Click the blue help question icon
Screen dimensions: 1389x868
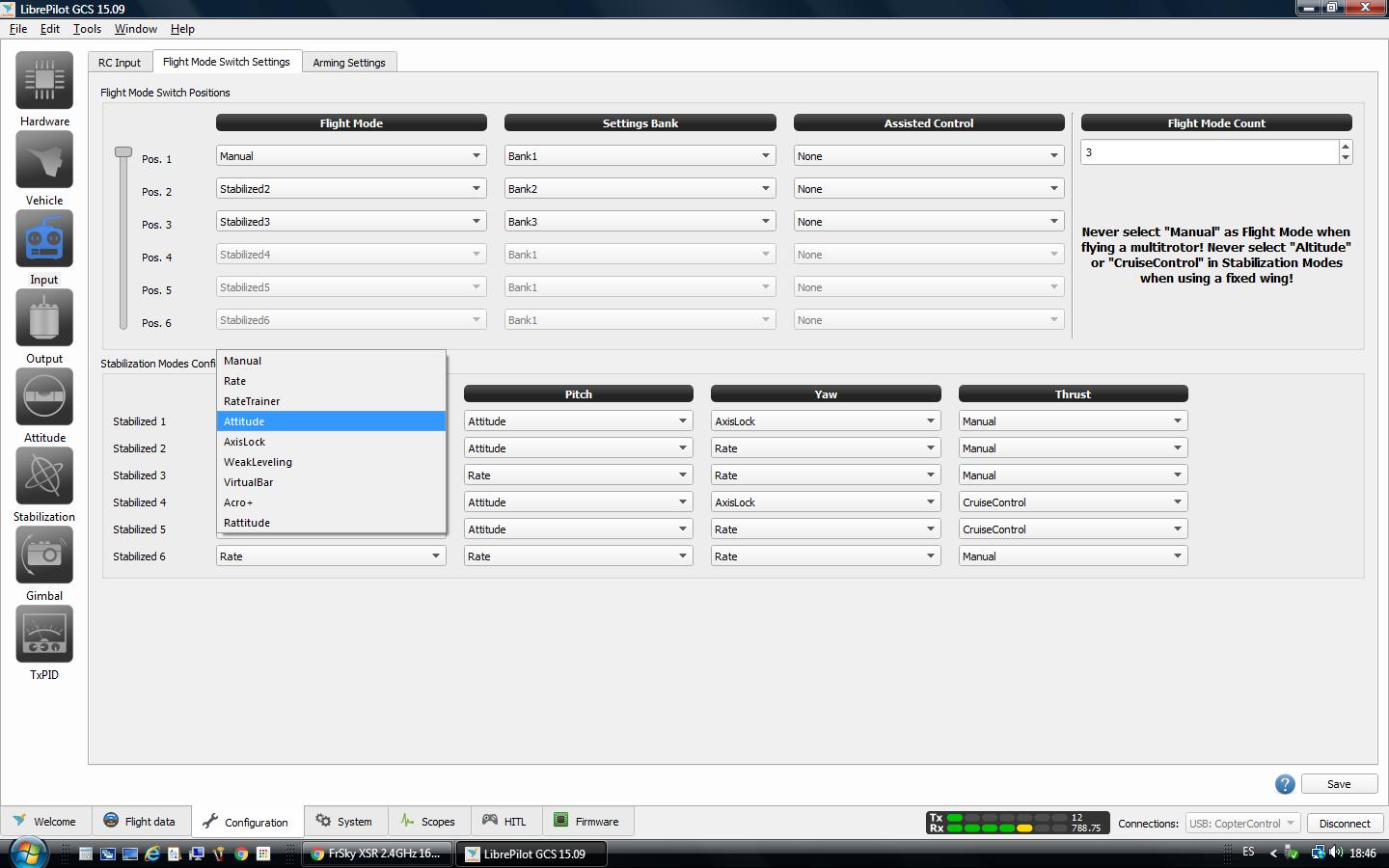pyautogui.click(x=1285, y=784)
